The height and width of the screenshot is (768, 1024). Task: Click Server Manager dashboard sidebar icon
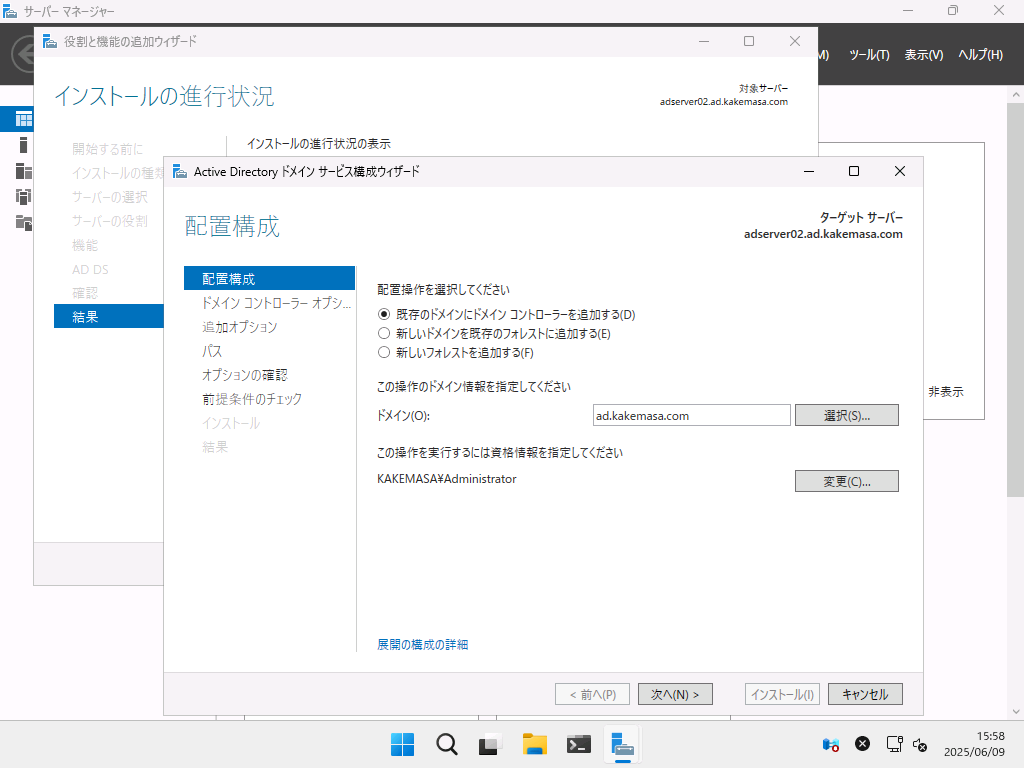[x=24, y=119]
